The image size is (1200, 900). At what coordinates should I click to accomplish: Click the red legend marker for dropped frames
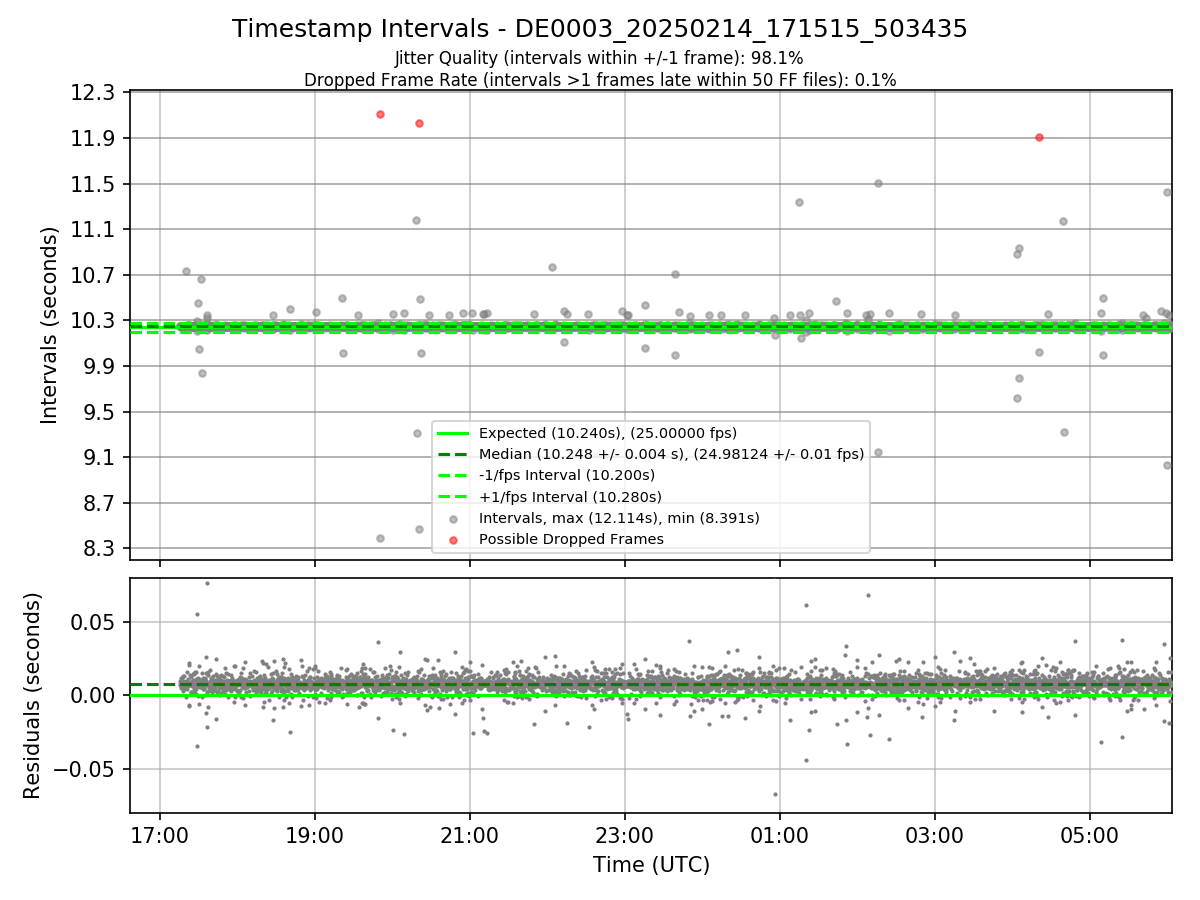click(453, 540)
